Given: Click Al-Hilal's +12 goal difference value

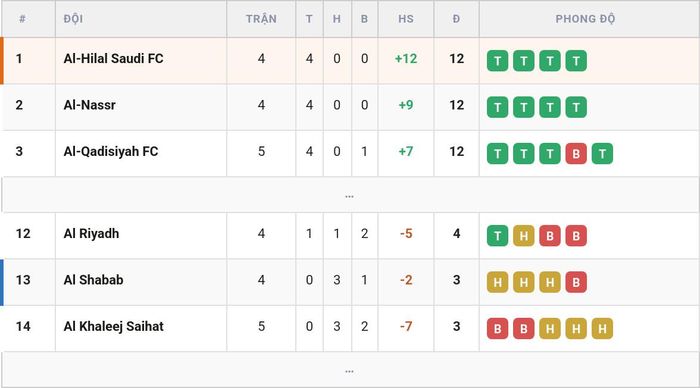Looking at the screenshot, I should click(406, 58).
